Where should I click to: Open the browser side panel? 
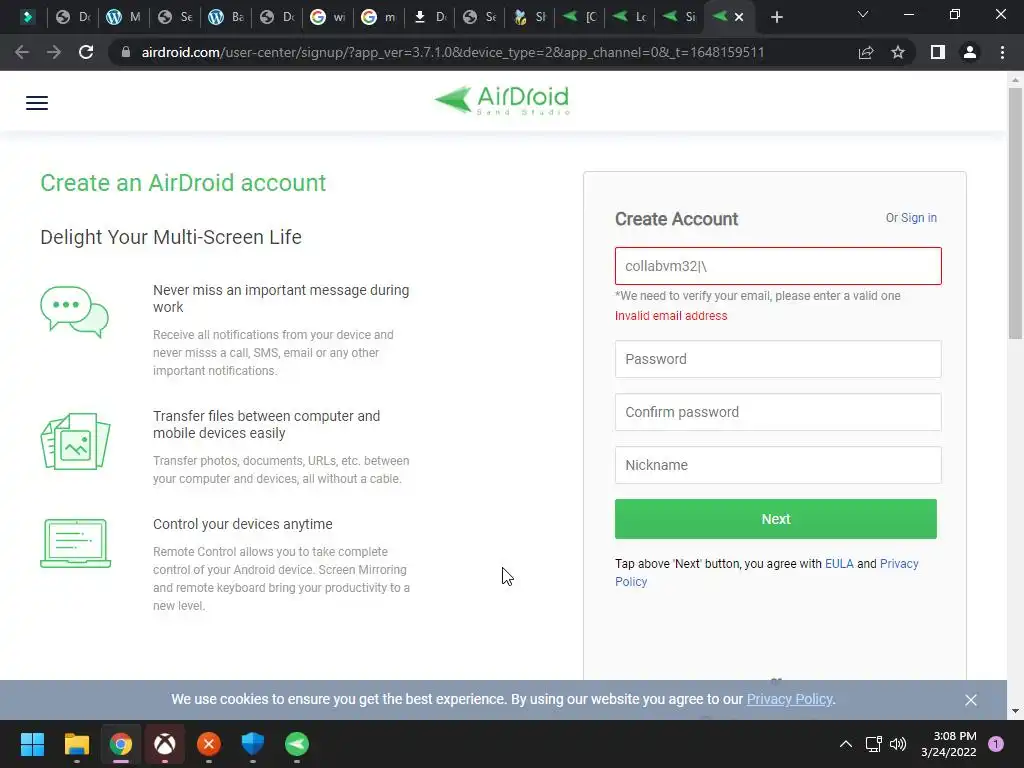coord(938,52)
